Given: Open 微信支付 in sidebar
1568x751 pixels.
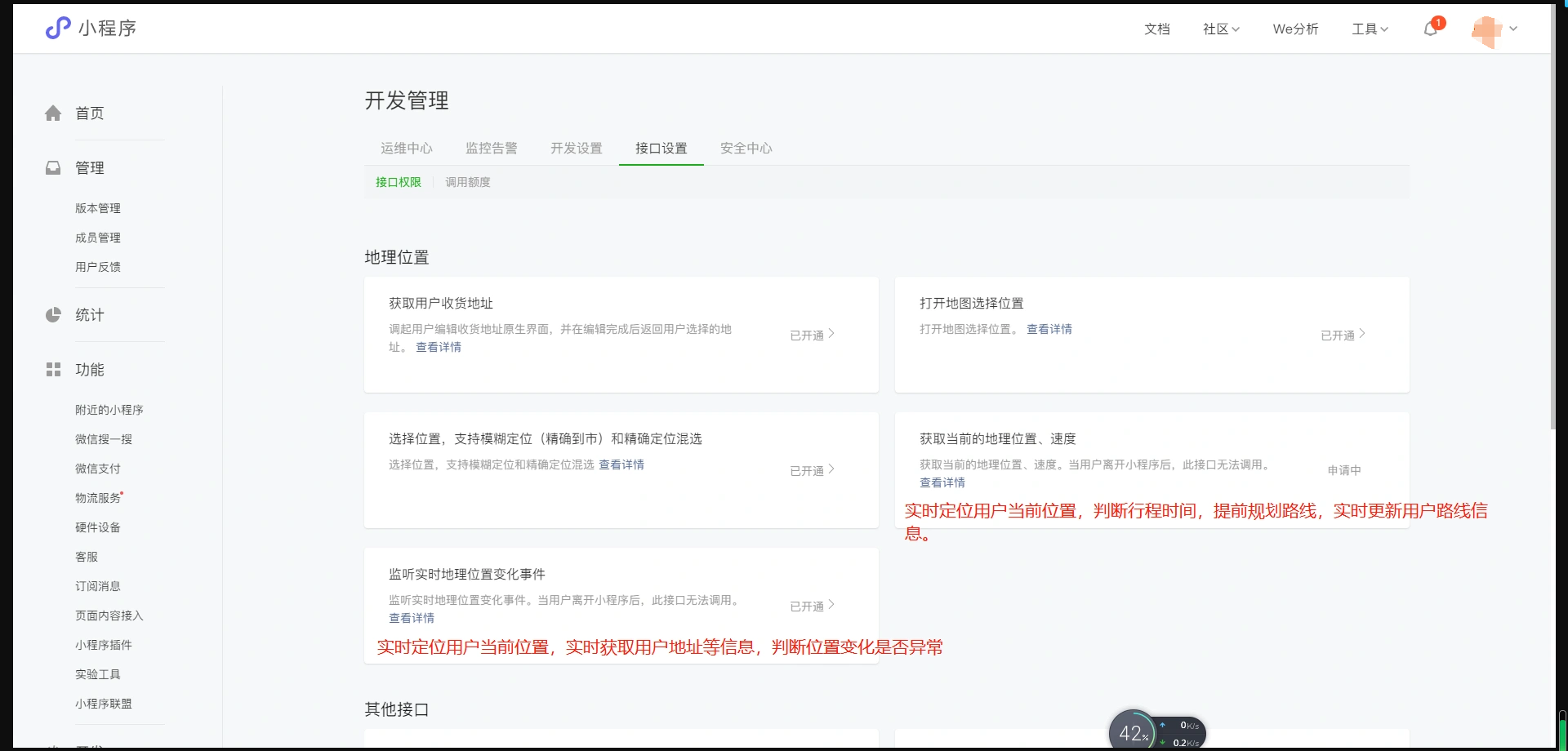Looking at the screenshot, I should [98, 469].
